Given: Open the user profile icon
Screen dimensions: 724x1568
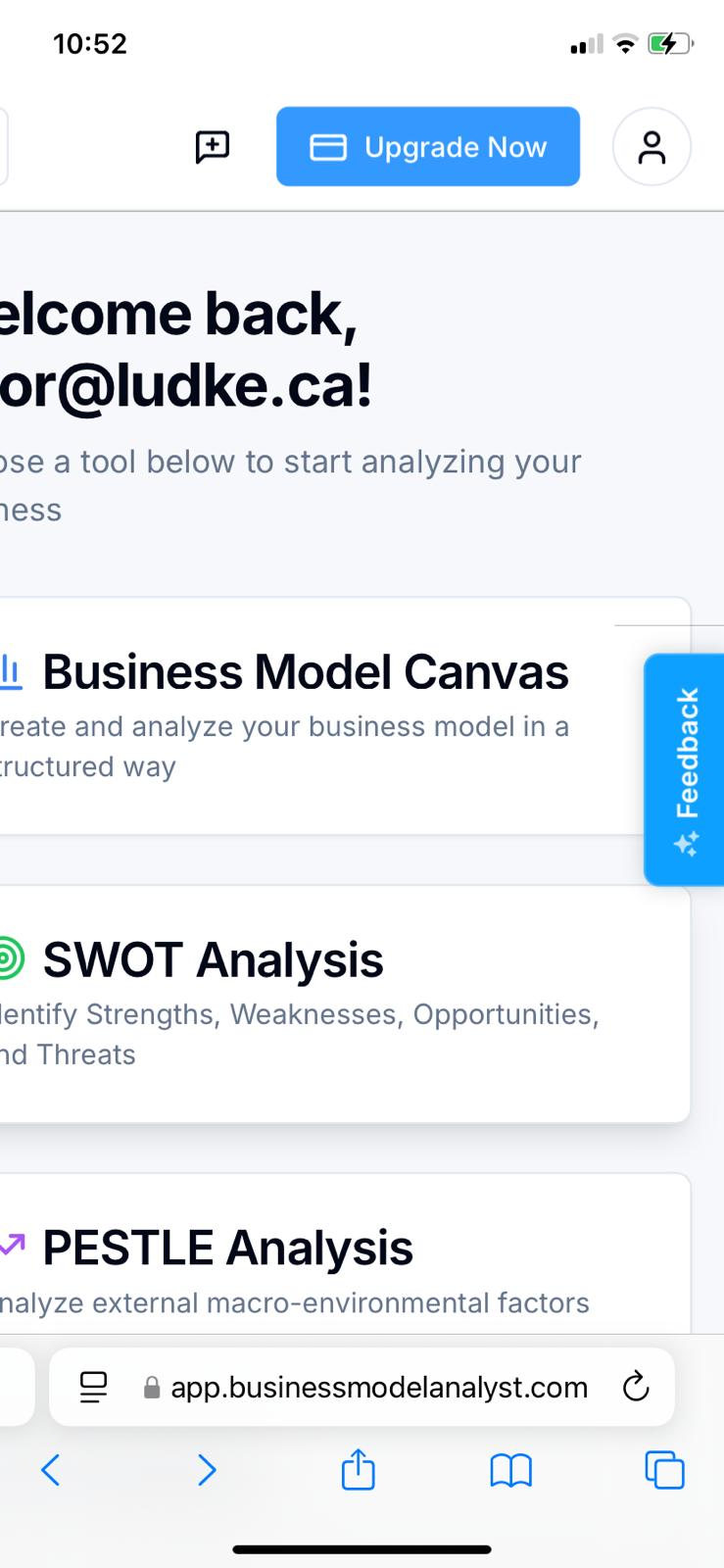Looking at the screenshot, I should (652, 147).
